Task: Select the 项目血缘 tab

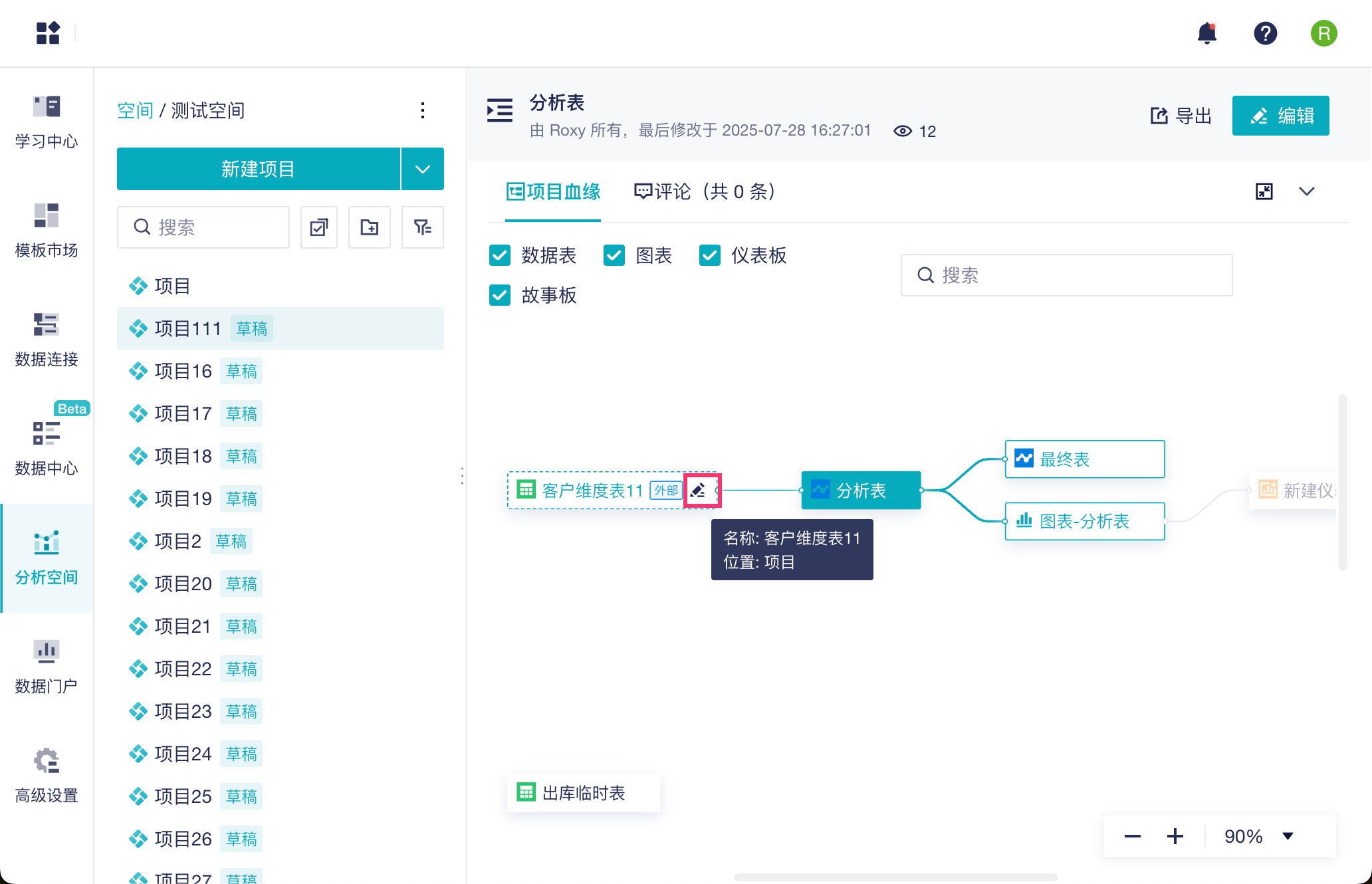Action: 553,191
